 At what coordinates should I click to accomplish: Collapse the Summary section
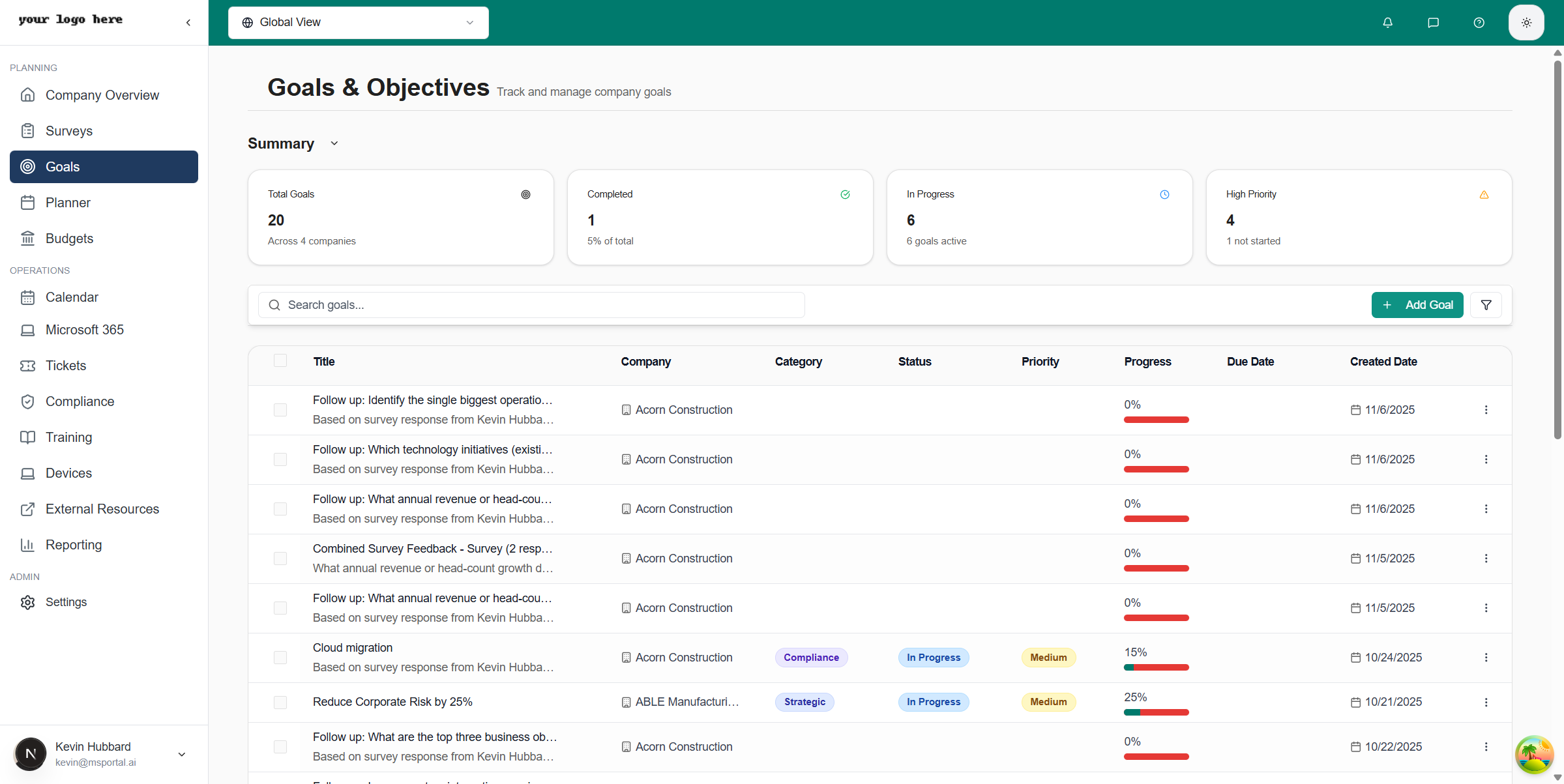334,143
